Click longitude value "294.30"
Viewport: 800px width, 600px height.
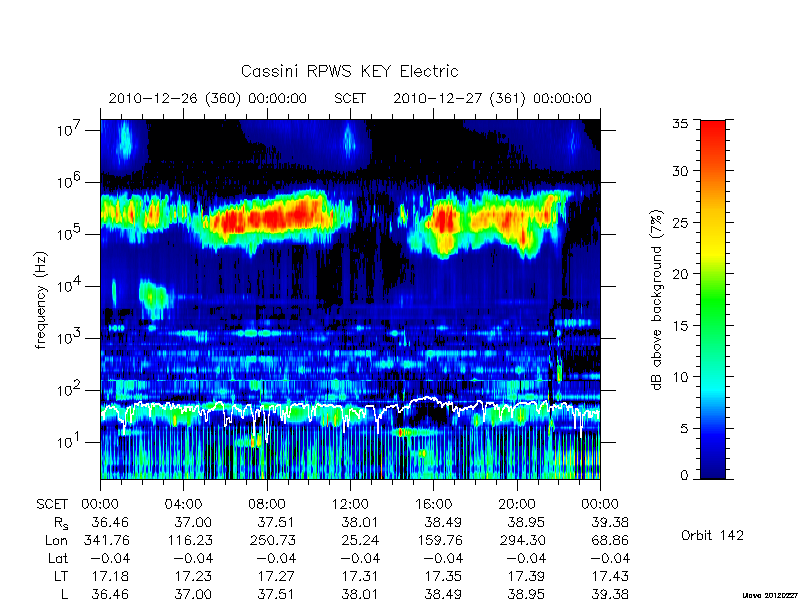522,540
